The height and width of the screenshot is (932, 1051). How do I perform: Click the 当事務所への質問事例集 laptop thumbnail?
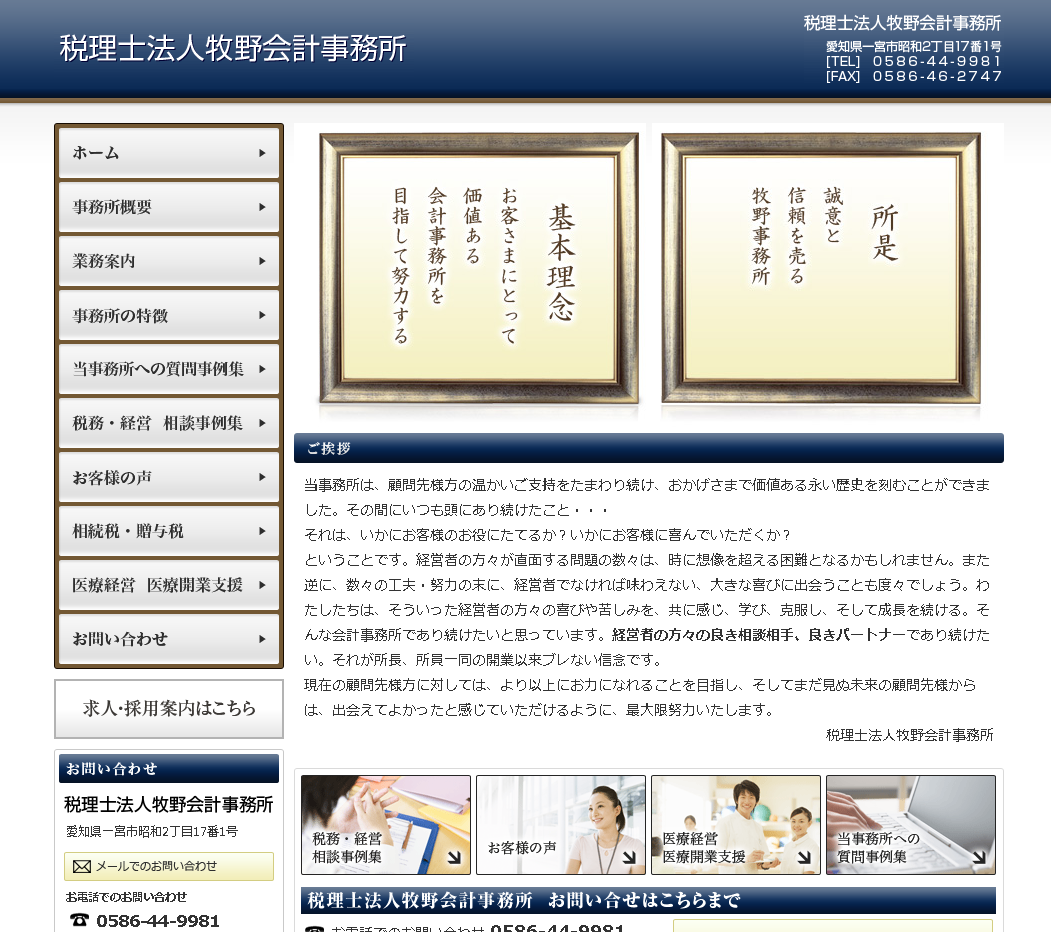click(910, 824)
